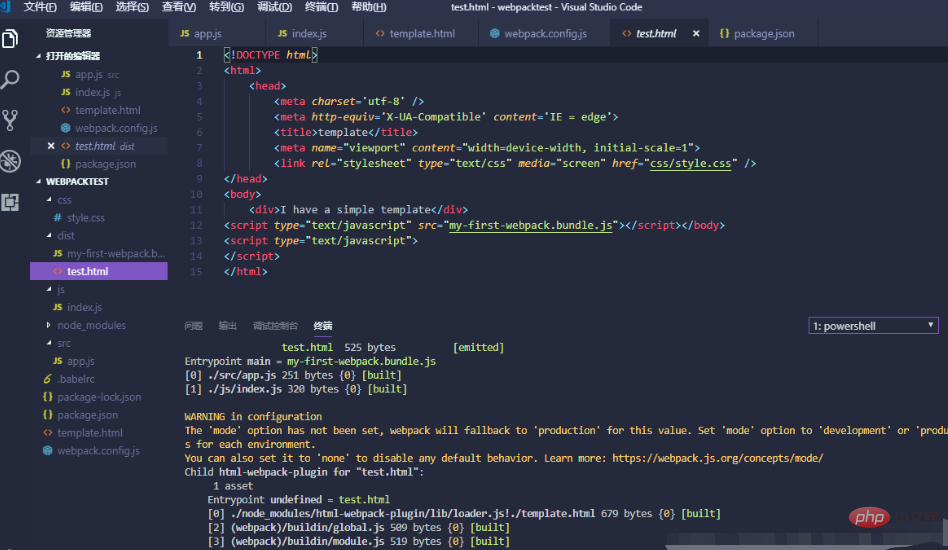The image size is (948, 550).
Task: Open the 文件(F) menu
Action: [40, 7]
